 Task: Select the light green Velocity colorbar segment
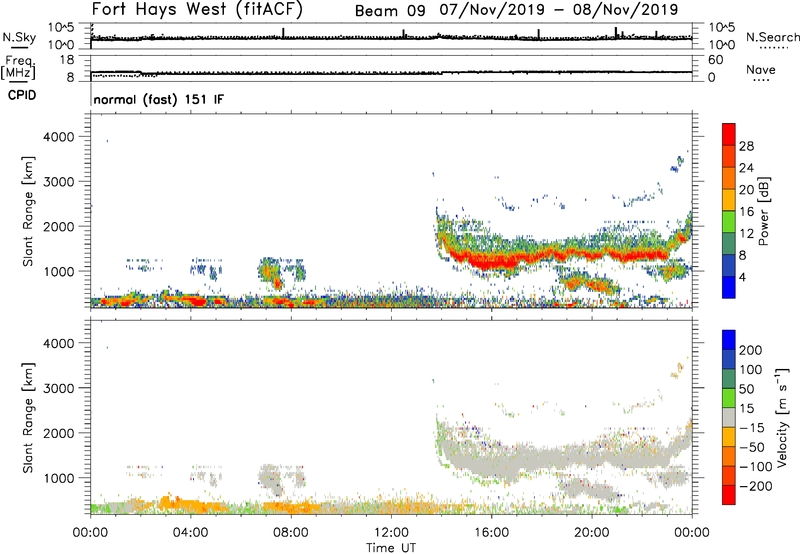729,398
